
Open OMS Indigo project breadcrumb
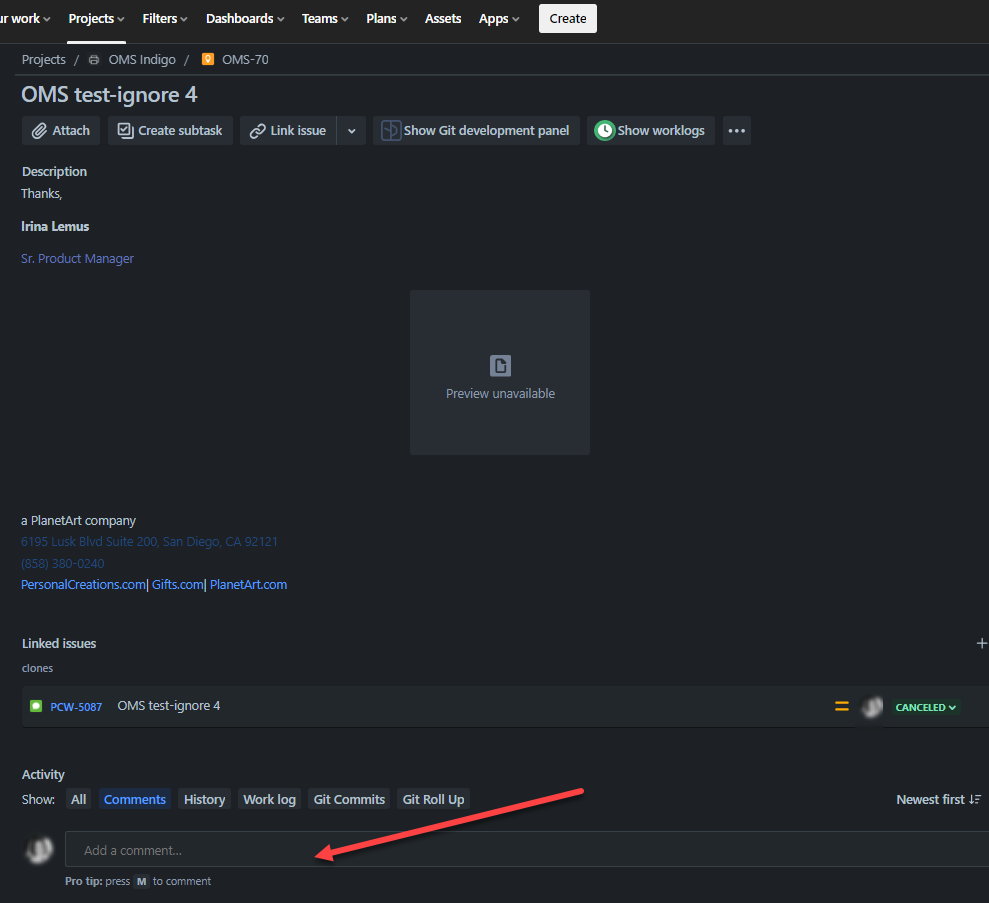click(142, 59)
